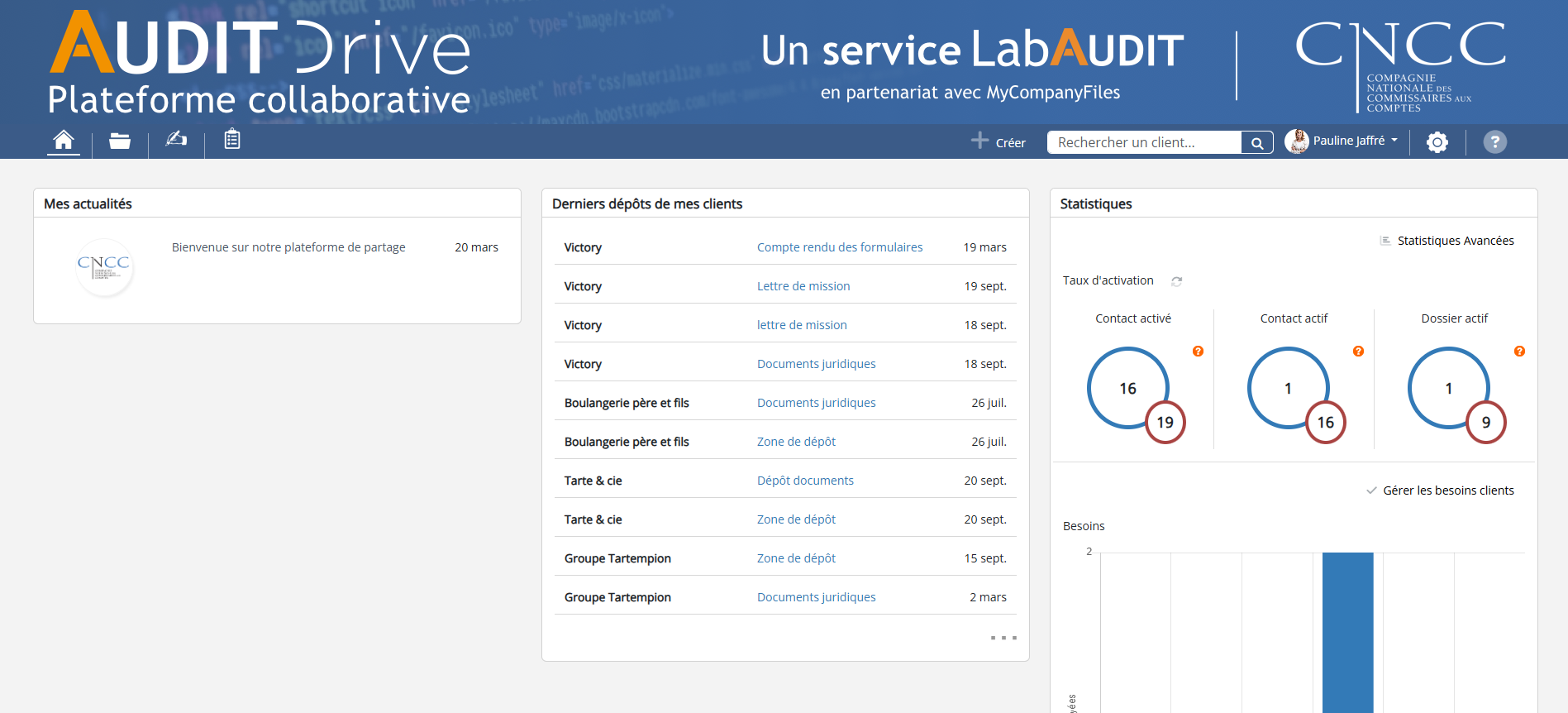The width and height of the screenshot is (1568, 713).
Task: Focus the Rechercher un client search field
Action: point(1144,142)
